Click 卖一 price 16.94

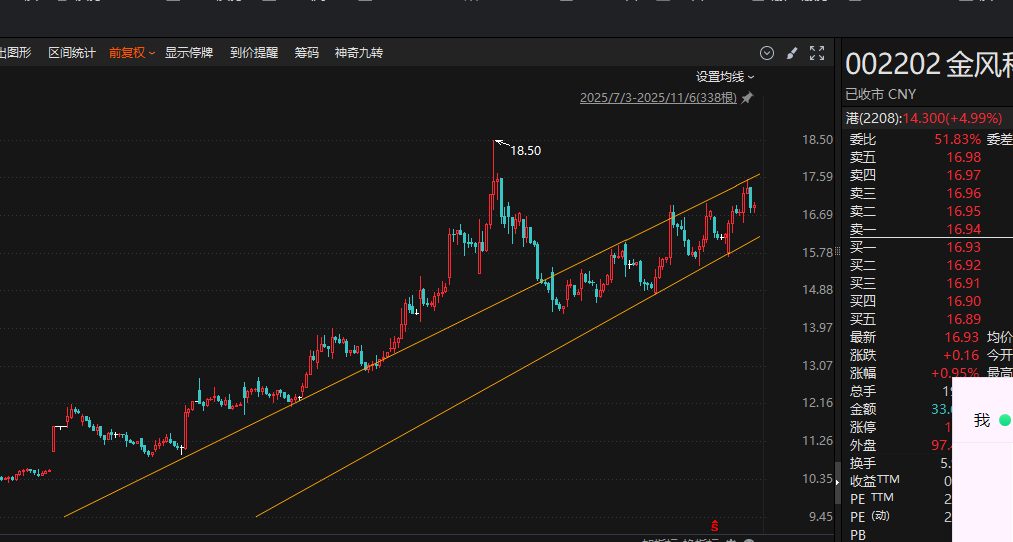(963, 229)
